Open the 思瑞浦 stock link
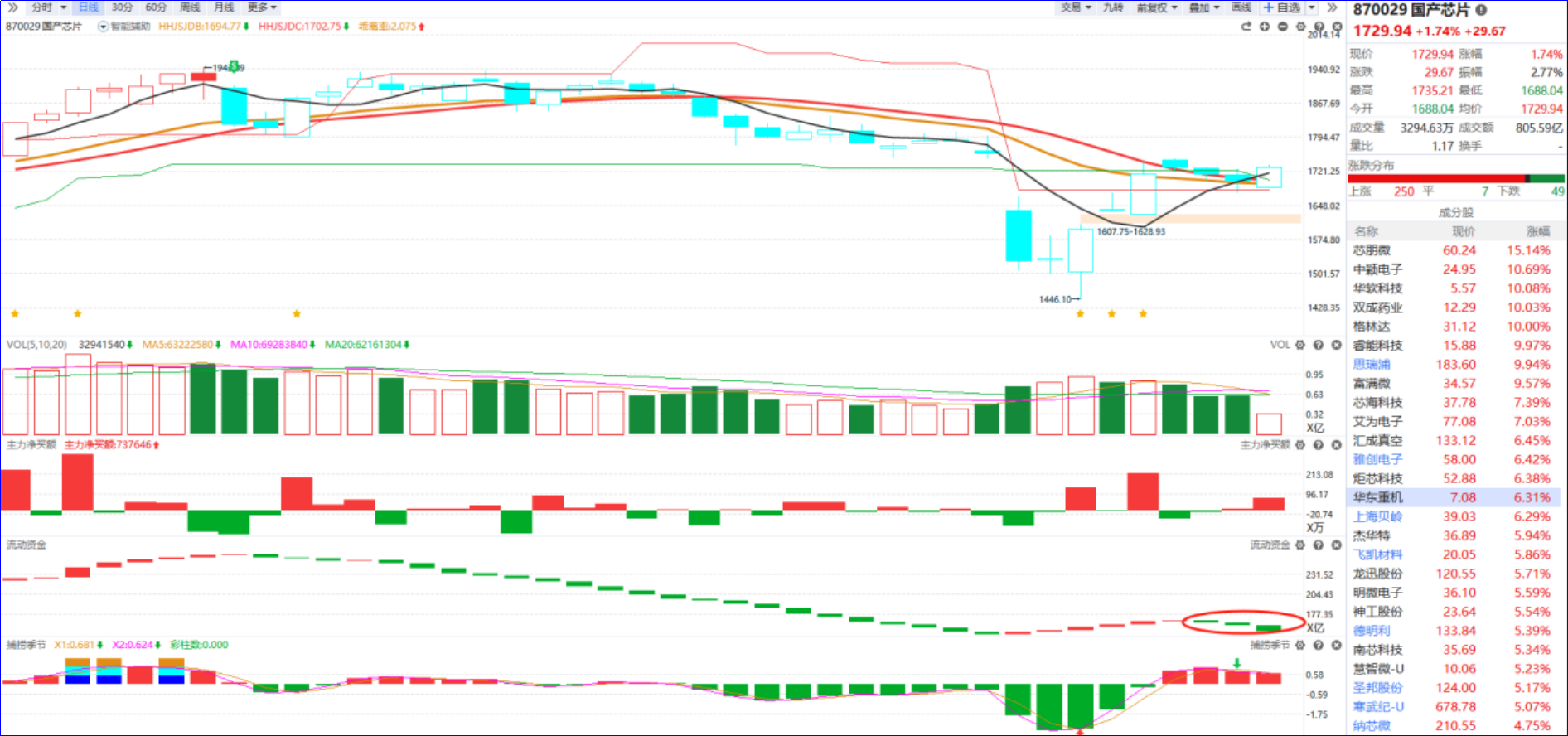 tap(1372, 365)
